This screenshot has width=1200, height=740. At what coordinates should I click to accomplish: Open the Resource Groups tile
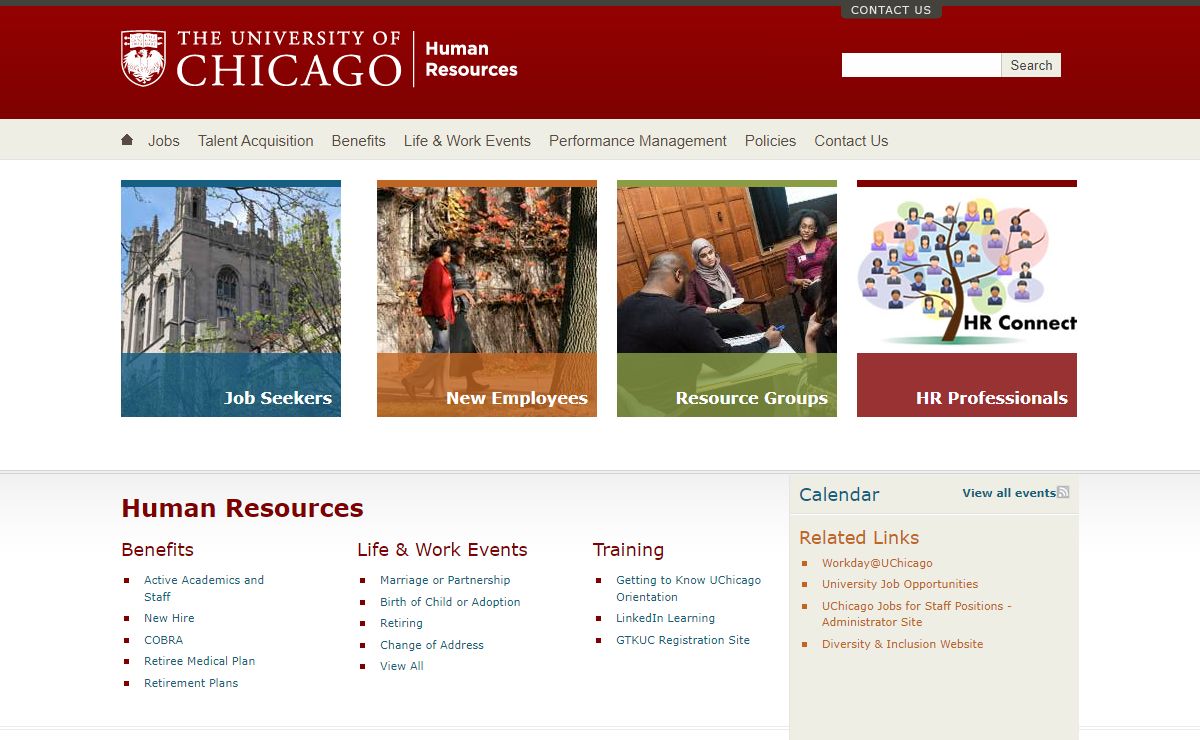point(727,298)
